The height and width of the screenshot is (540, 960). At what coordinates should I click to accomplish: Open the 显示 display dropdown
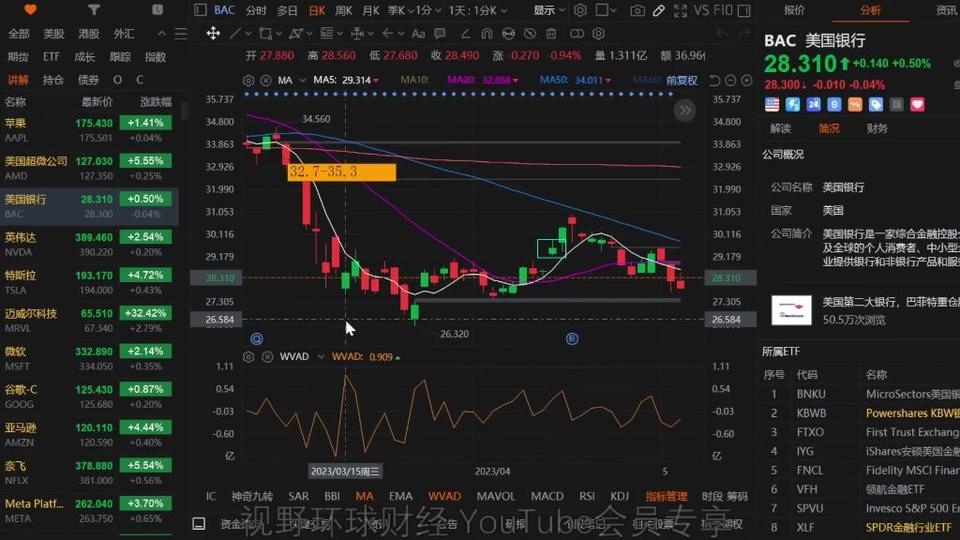[x=547, y=10]
